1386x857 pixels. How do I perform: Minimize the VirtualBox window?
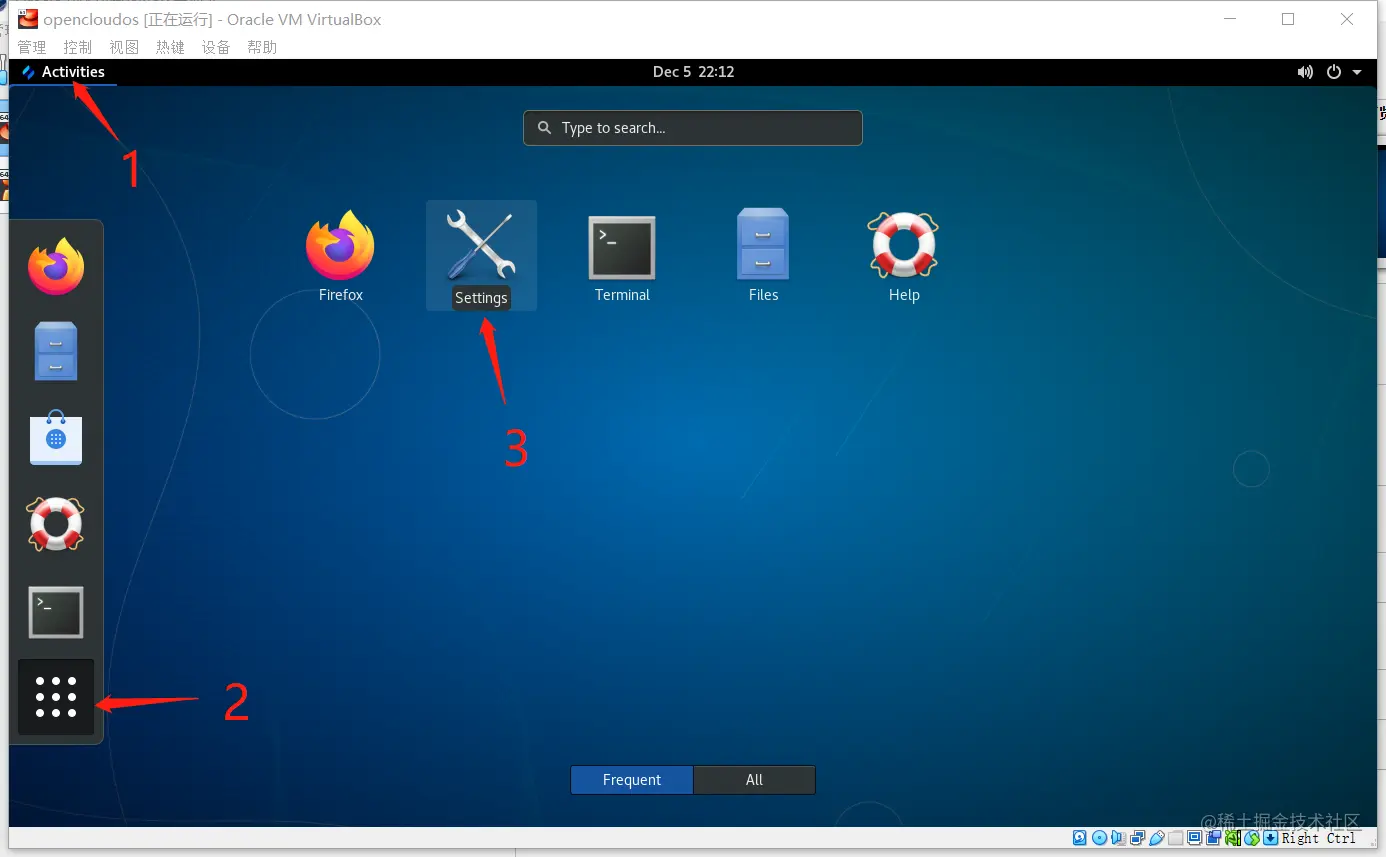(1231, 19)
